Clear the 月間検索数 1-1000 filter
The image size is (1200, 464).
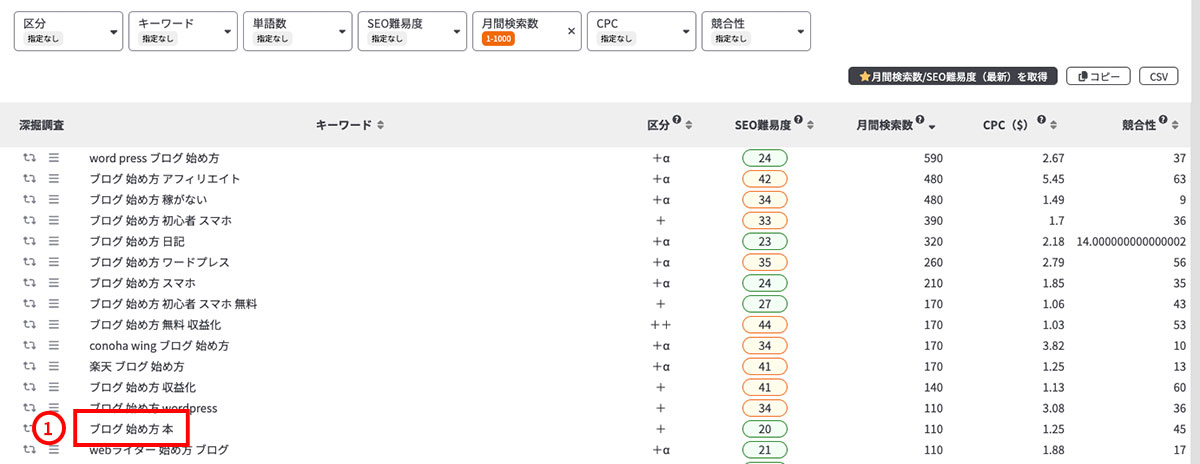[571, 31]
